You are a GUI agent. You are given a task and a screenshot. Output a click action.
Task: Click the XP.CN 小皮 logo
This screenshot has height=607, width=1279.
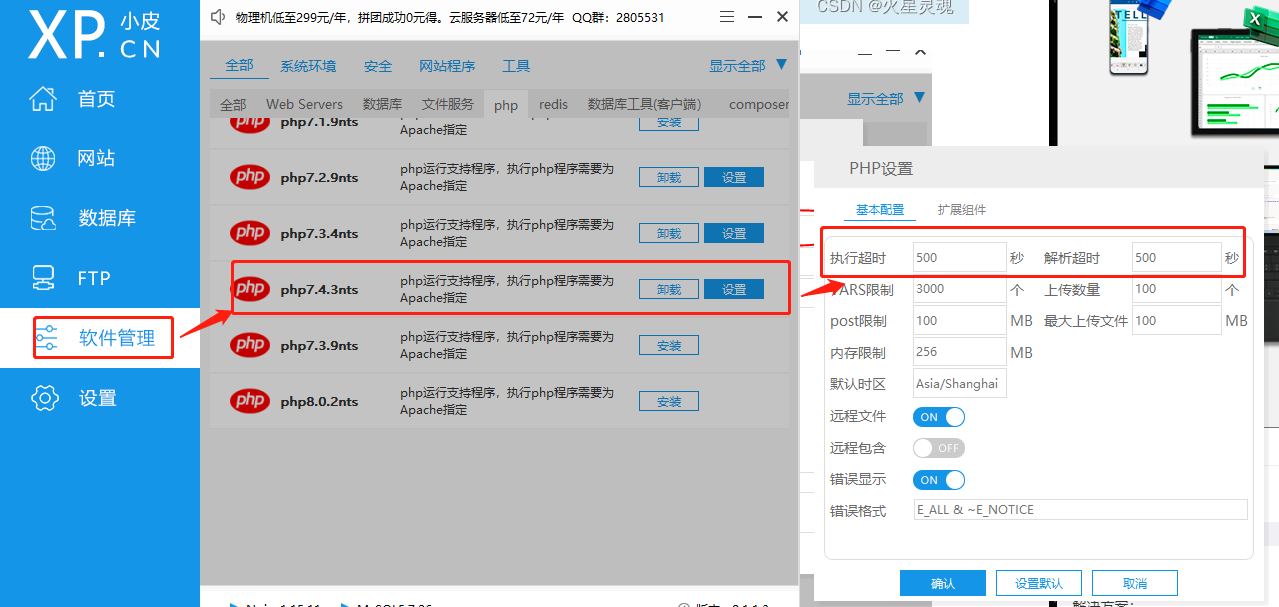point(95,35)
